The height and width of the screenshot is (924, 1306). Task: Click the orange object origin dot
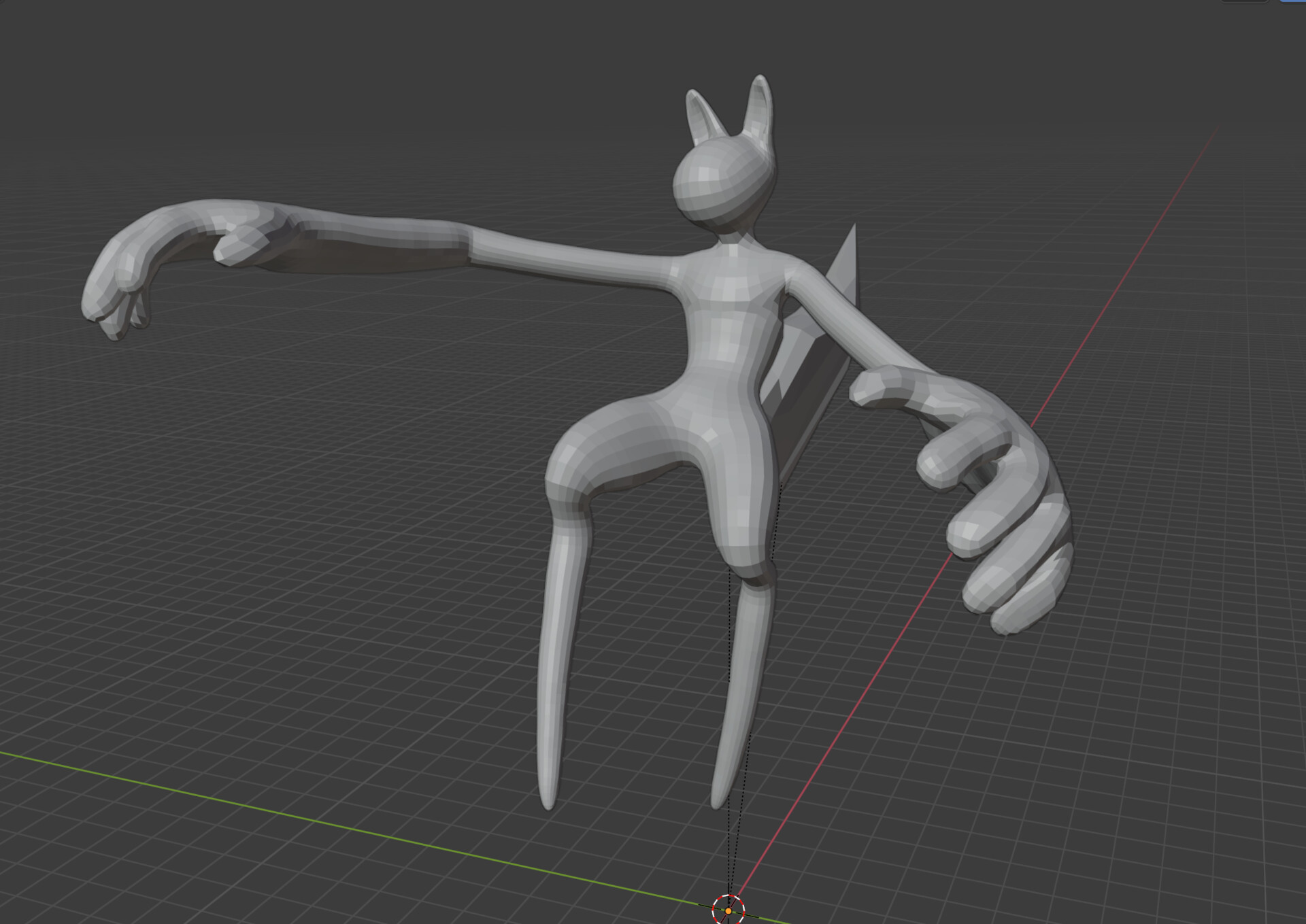(729, 910)
